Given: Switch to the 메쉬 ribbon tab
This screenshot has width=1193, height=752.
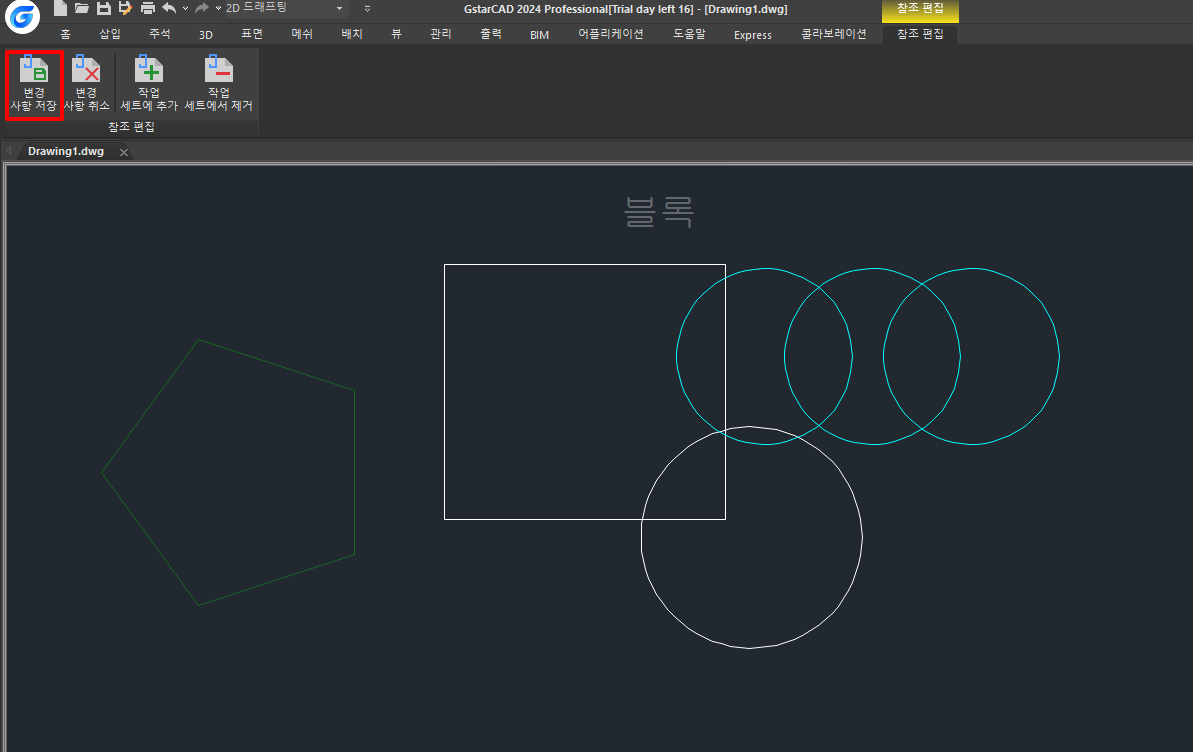Looking at the screenshot, I should (302, 34).
